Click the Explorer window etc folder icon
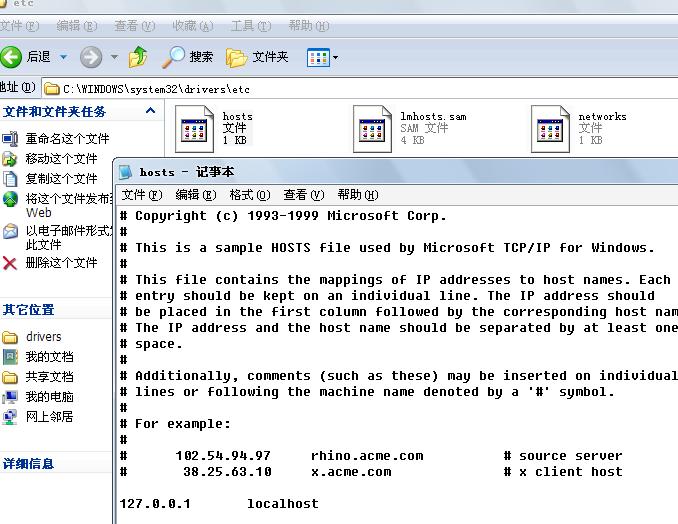678x524 pixels. [3, 3]
